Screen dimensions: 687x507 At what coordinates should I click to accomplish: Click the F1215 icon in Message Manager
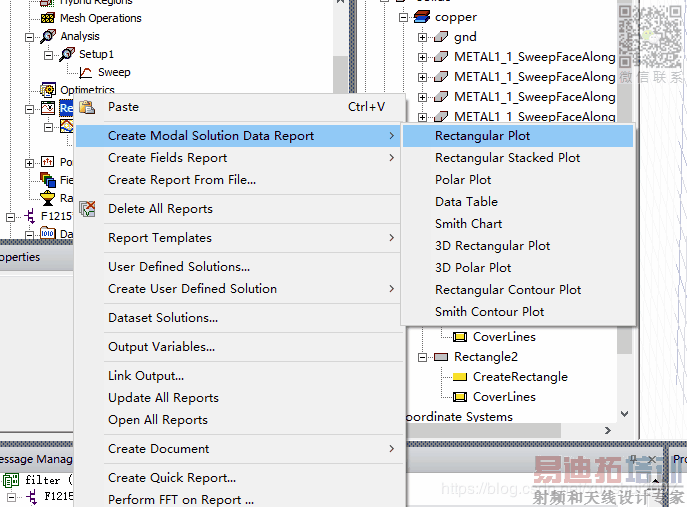point(32,496)
